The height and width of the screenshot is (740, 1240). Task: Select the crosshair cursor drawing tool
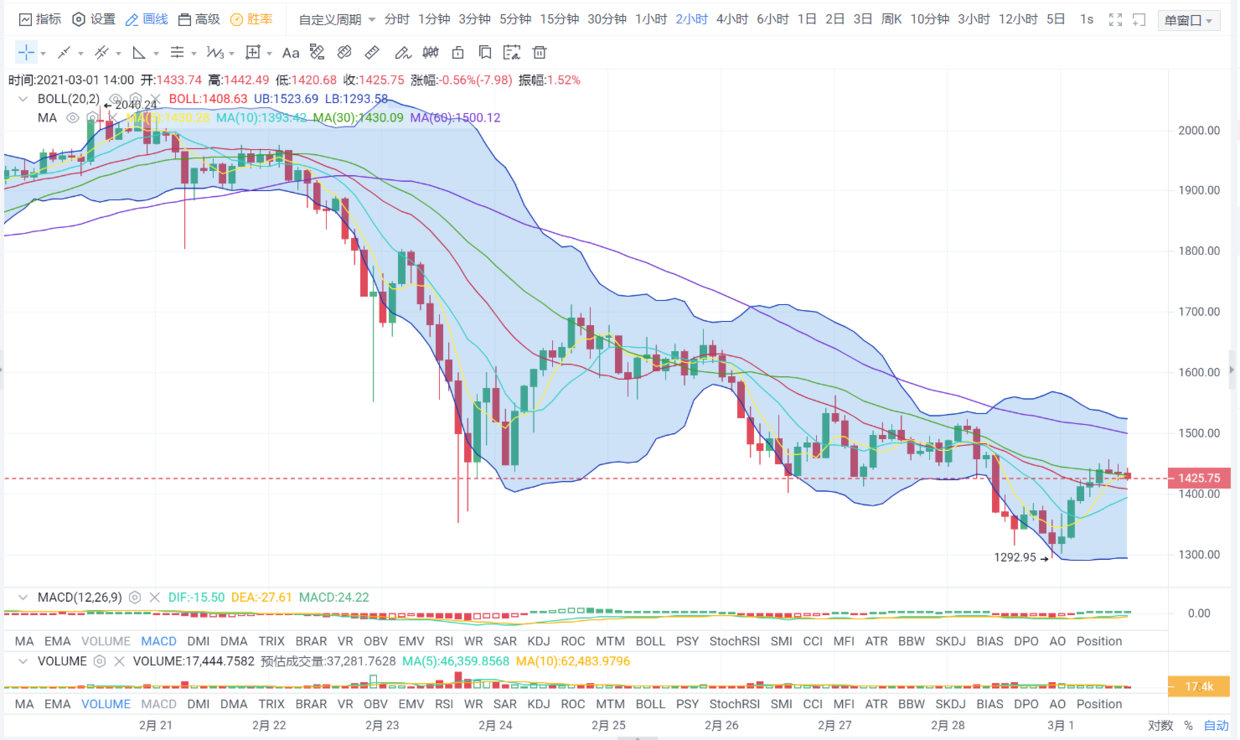(x=26, y=52)
